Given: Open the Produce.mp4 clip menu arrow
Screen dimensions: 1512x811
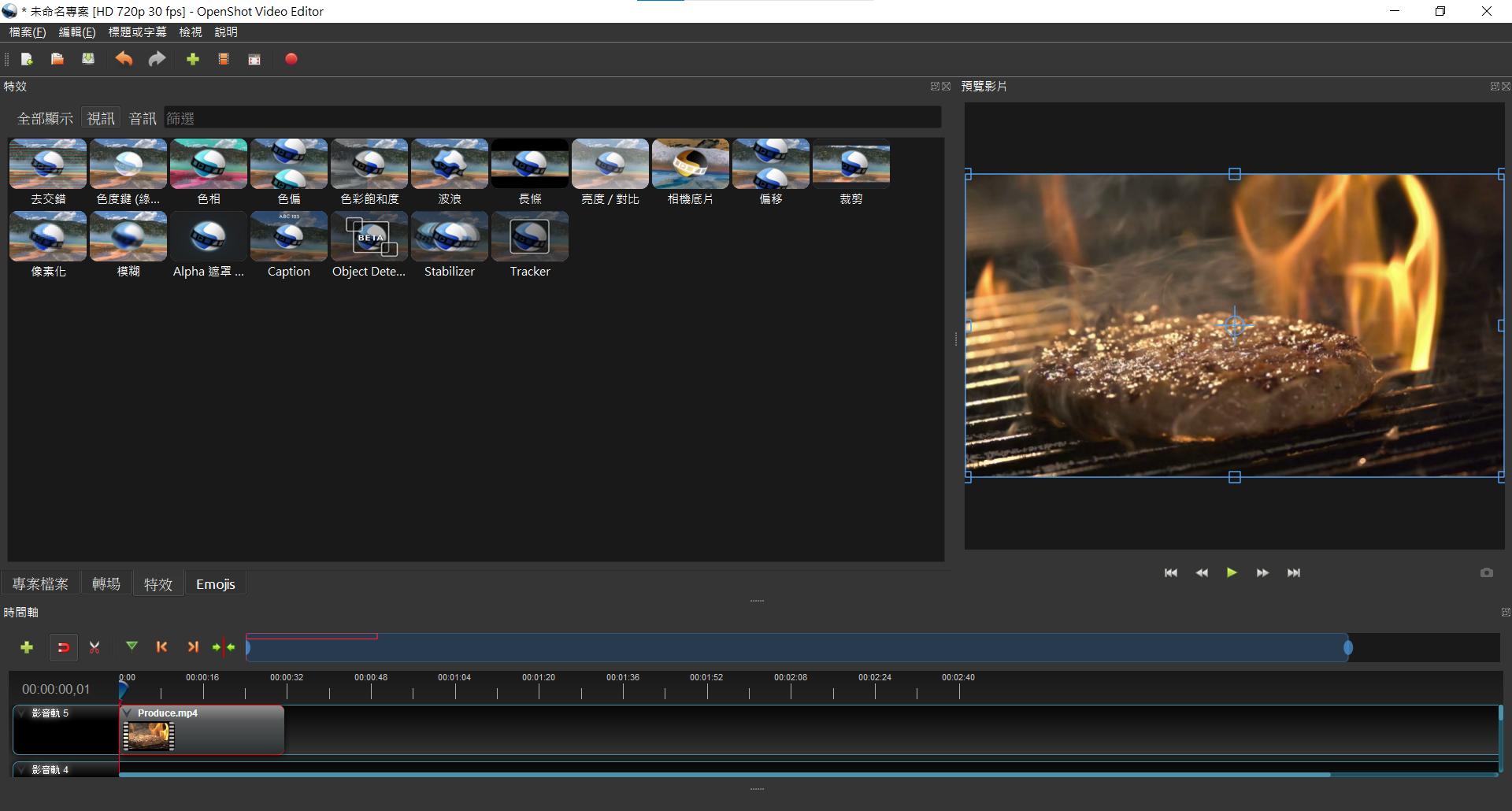Looking at the screenshot, I should tap(128, 713).
